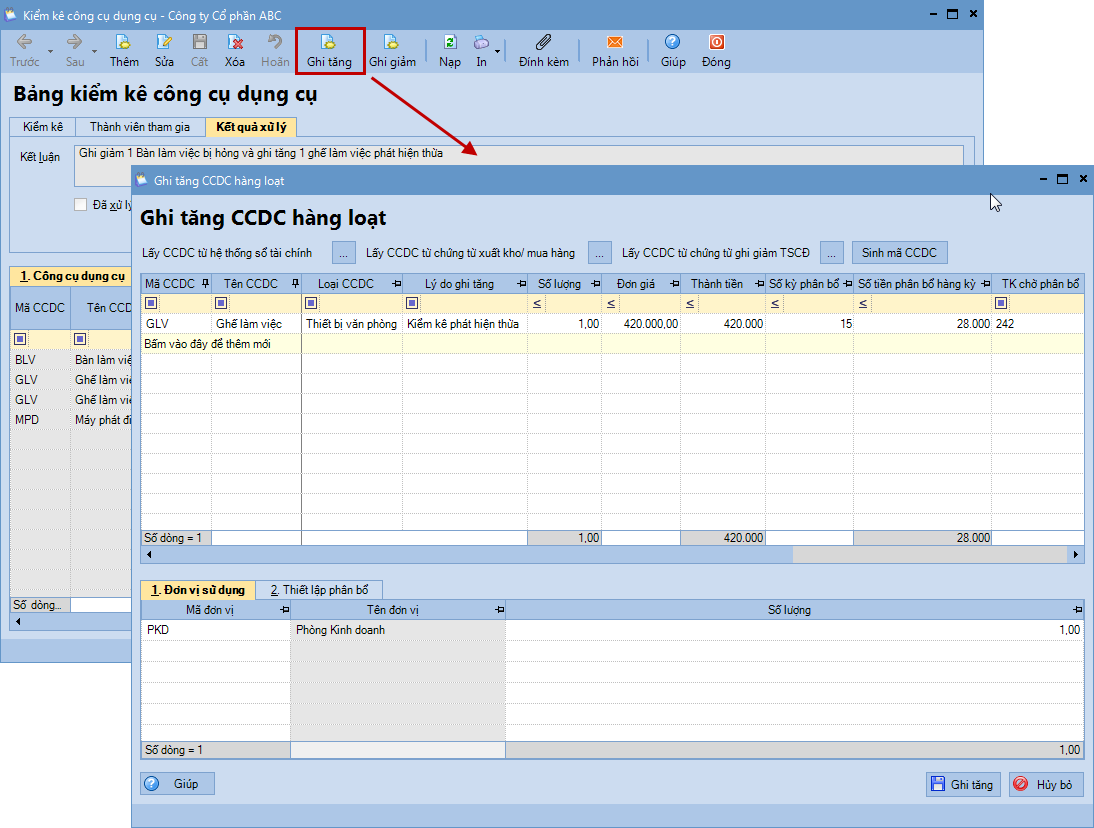Click the Sửa (Edit) toolbar icon
This screenshot has width=1094, height=828.
point(164,50)
